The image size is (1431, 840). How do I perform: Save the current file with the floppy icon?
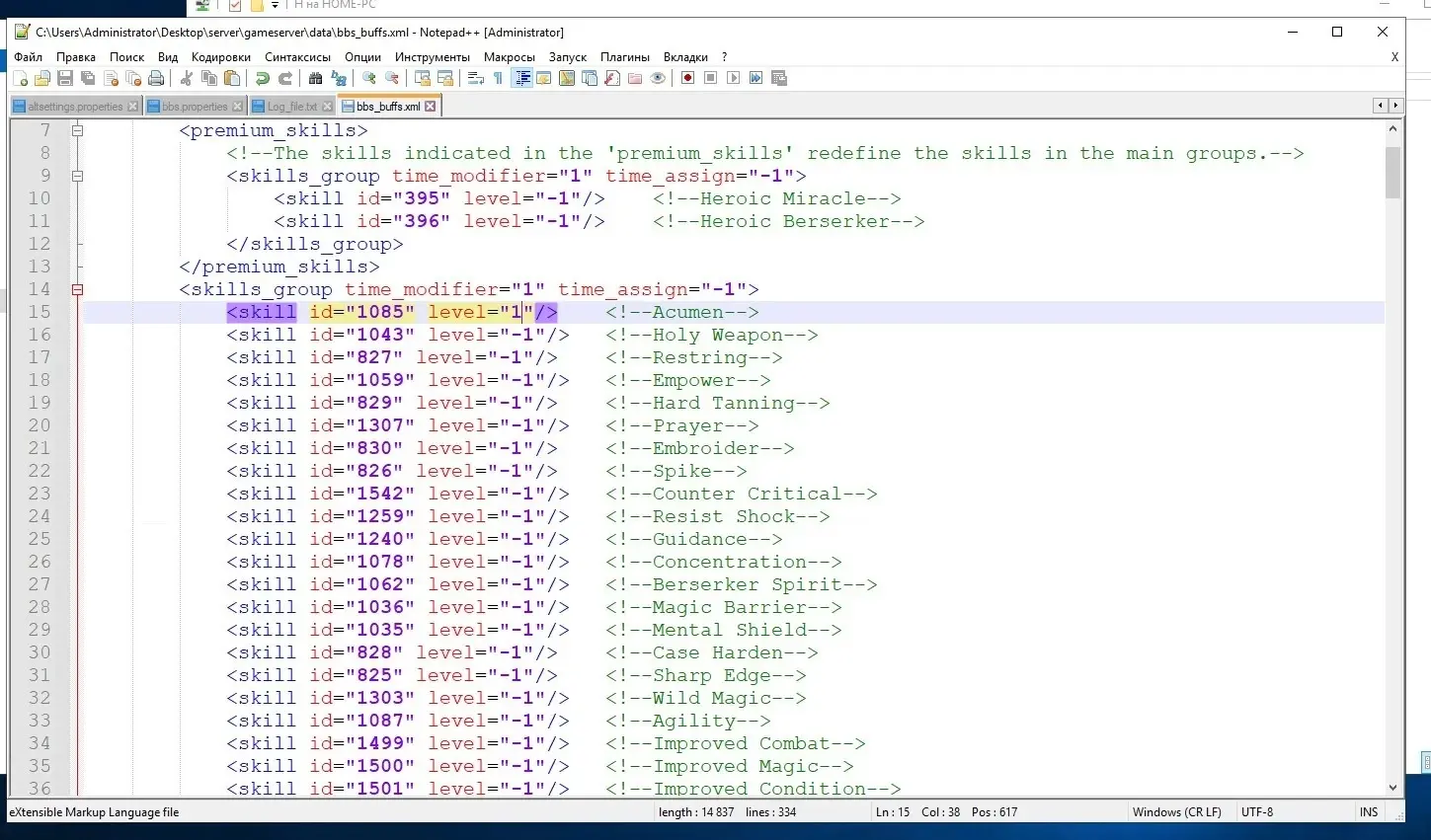pos(65,79)
